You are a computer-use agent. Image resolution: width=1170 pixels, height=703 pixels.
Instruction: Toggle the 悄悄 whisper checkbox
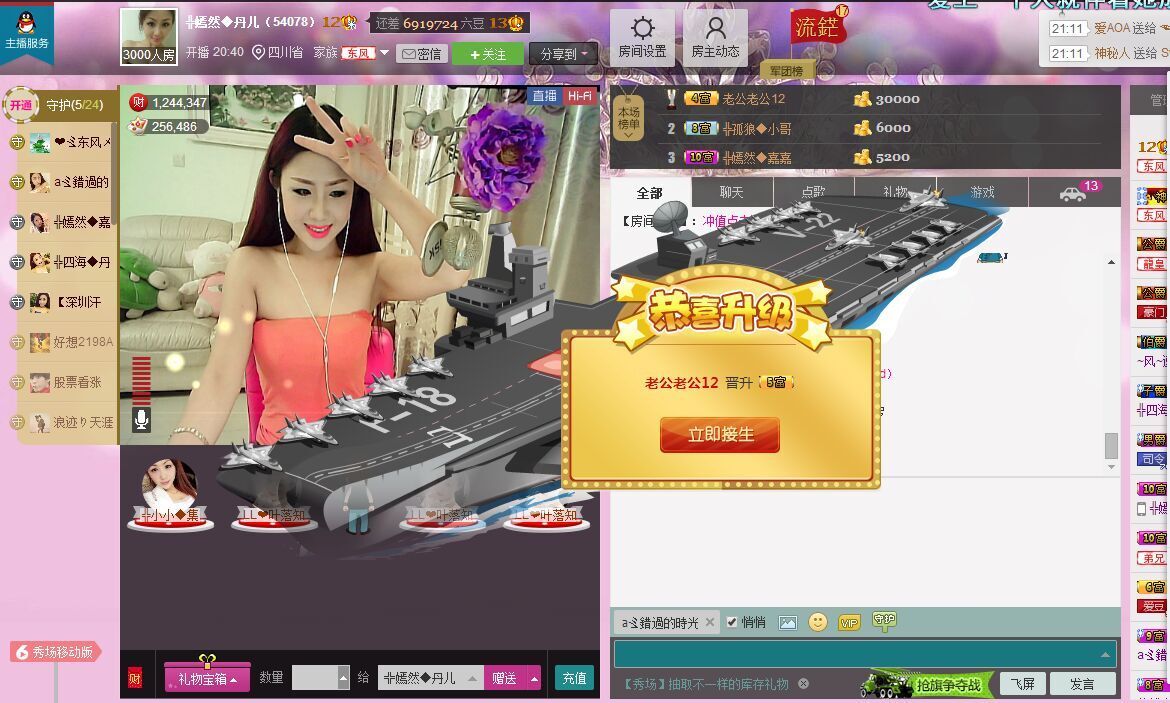pyautogui.click(x=732, y=622)
